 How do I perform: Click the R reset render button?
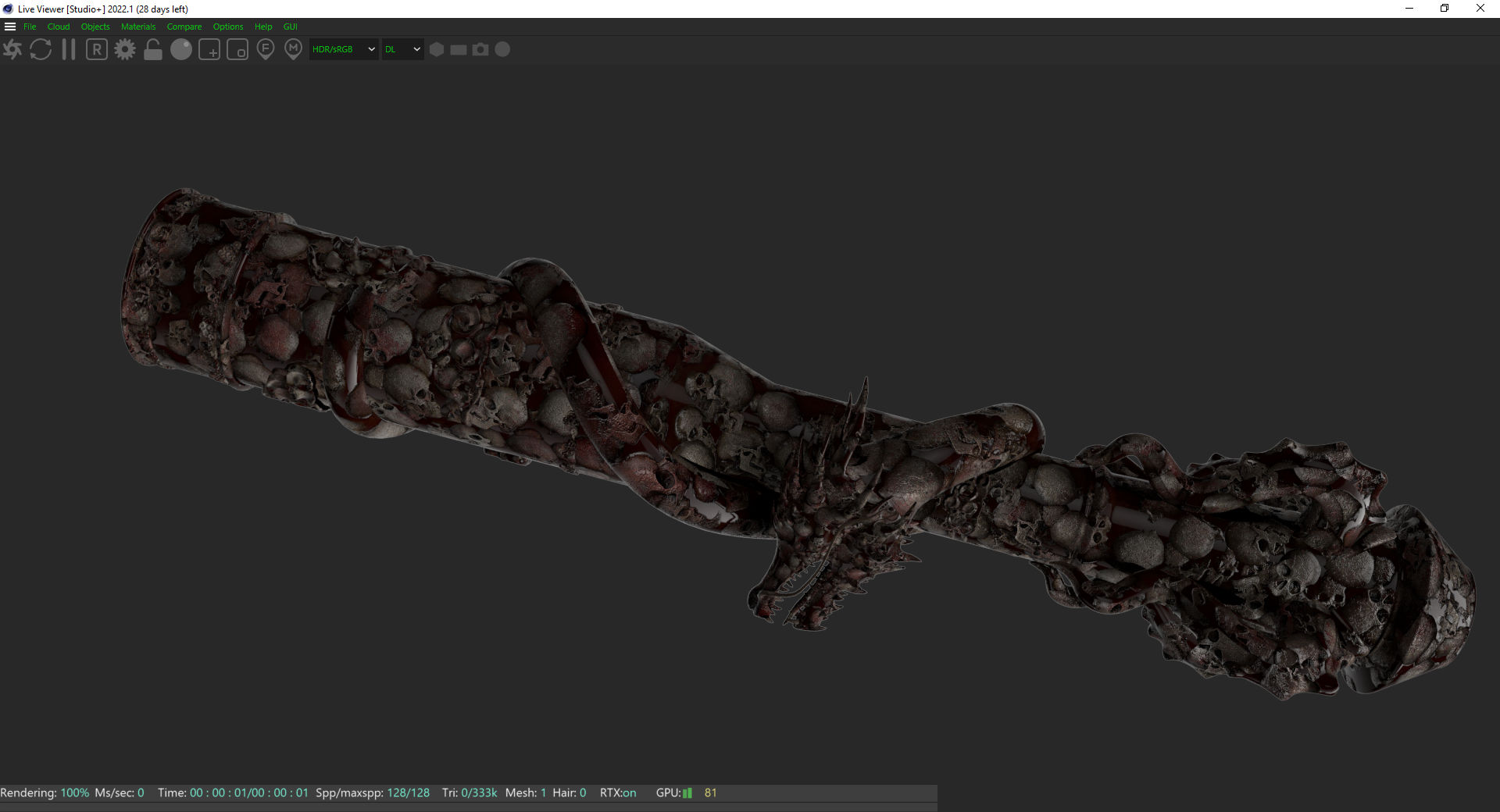[x=97, y=50]
